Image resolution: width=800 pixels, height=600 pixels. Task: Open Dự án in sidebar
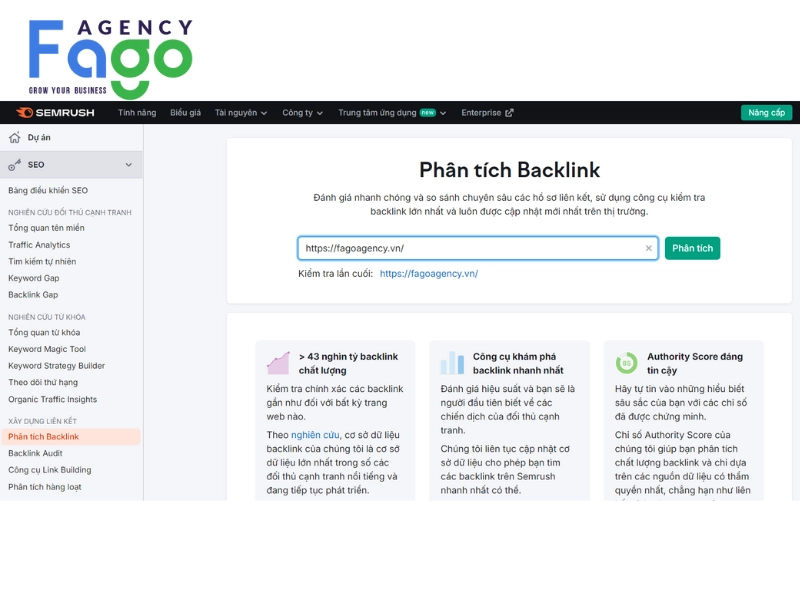[x=39, y=137]
